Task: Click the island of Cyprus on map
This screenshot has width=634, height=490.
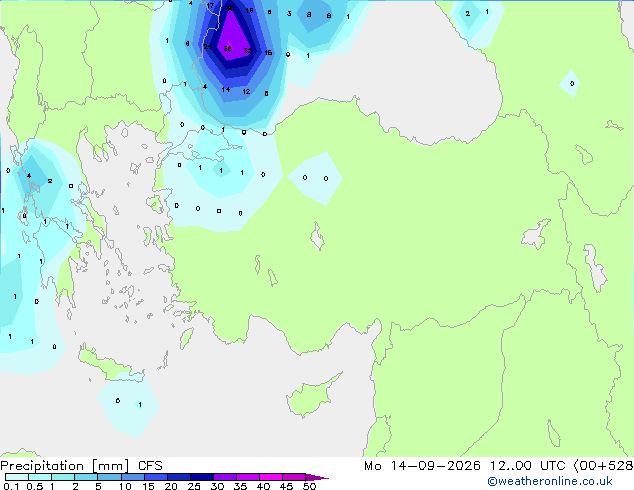Action: 311,396
